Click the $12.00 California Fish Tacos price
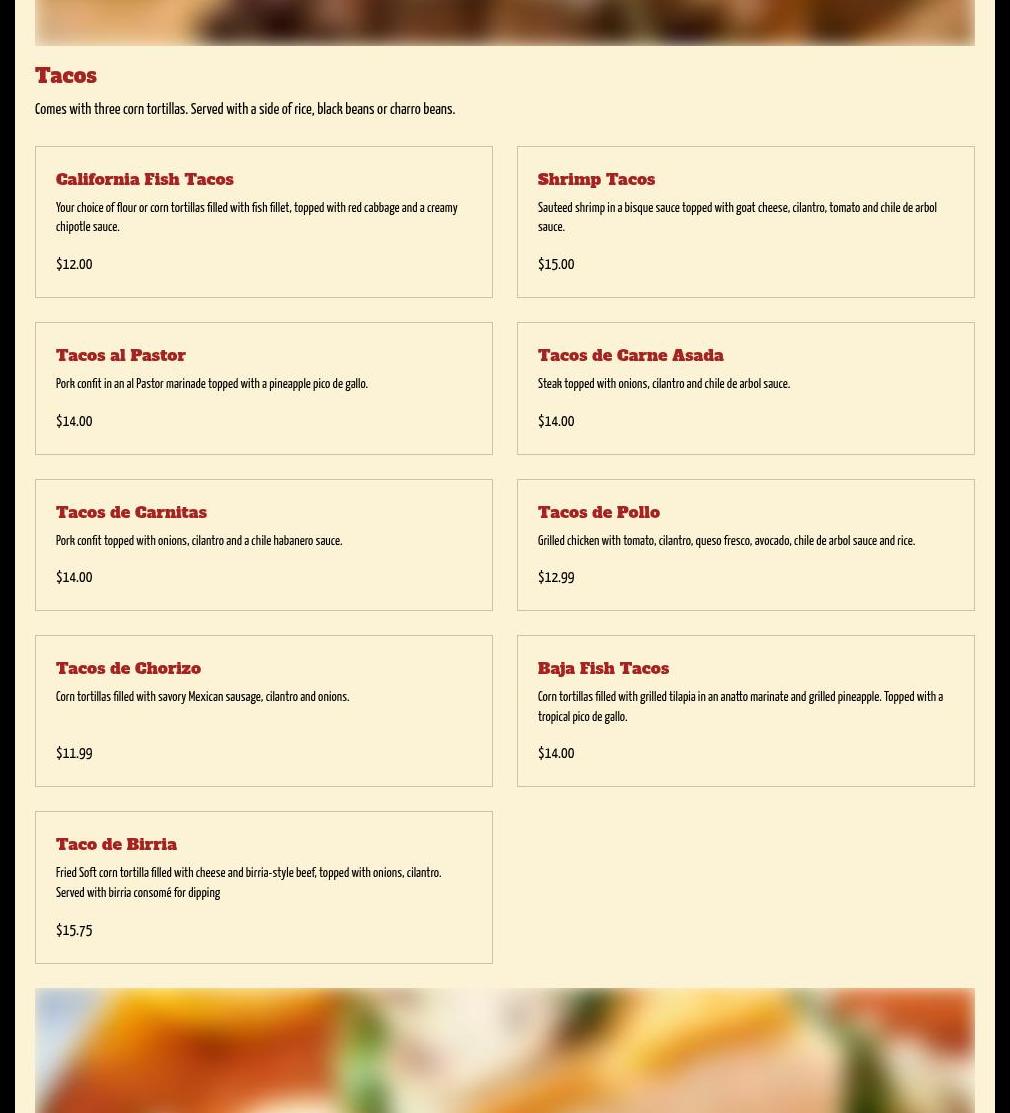This screenshot has width=1010, height=1113. (x=74, y=265)
